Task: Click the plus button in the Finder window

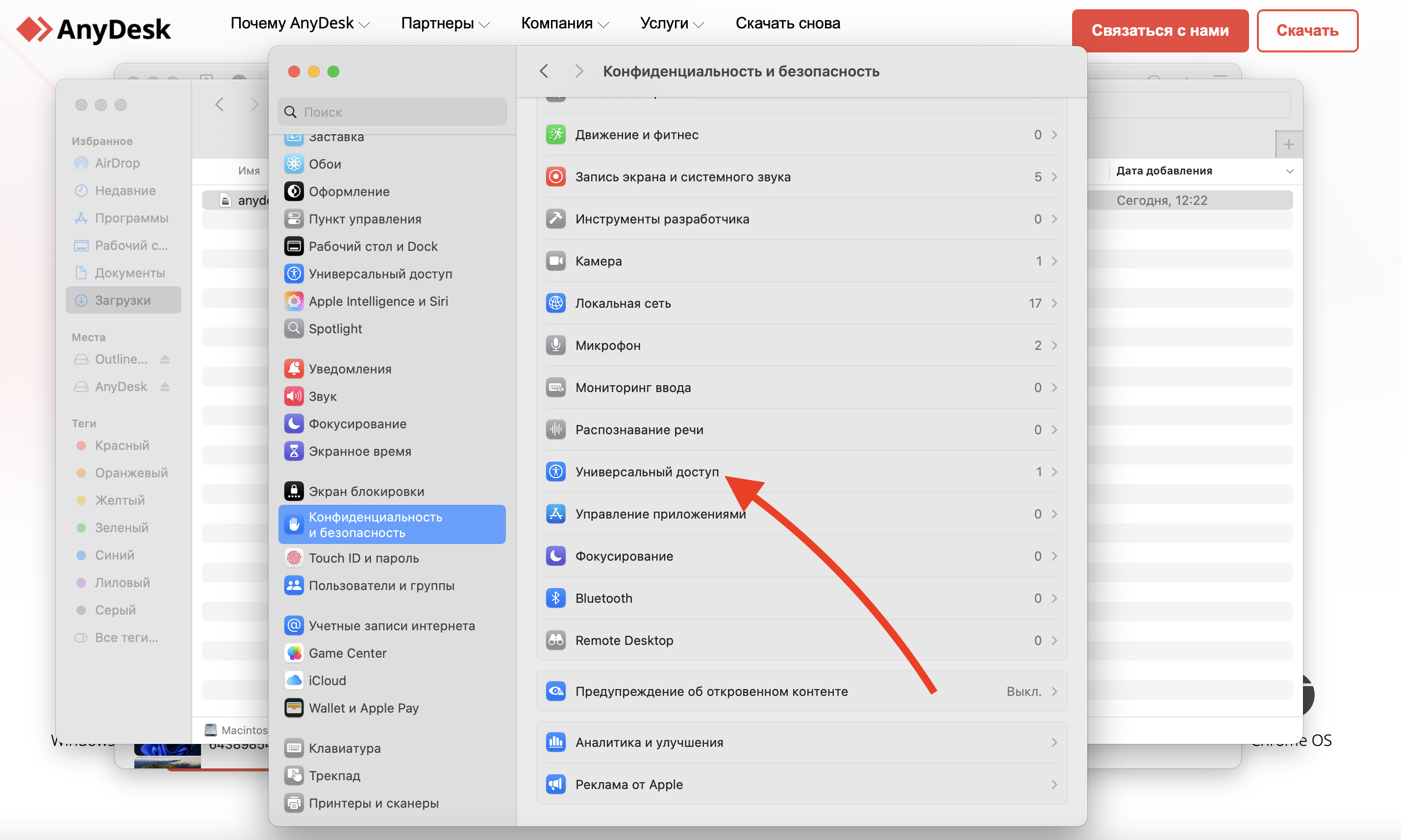Action: coord(1288,145)
